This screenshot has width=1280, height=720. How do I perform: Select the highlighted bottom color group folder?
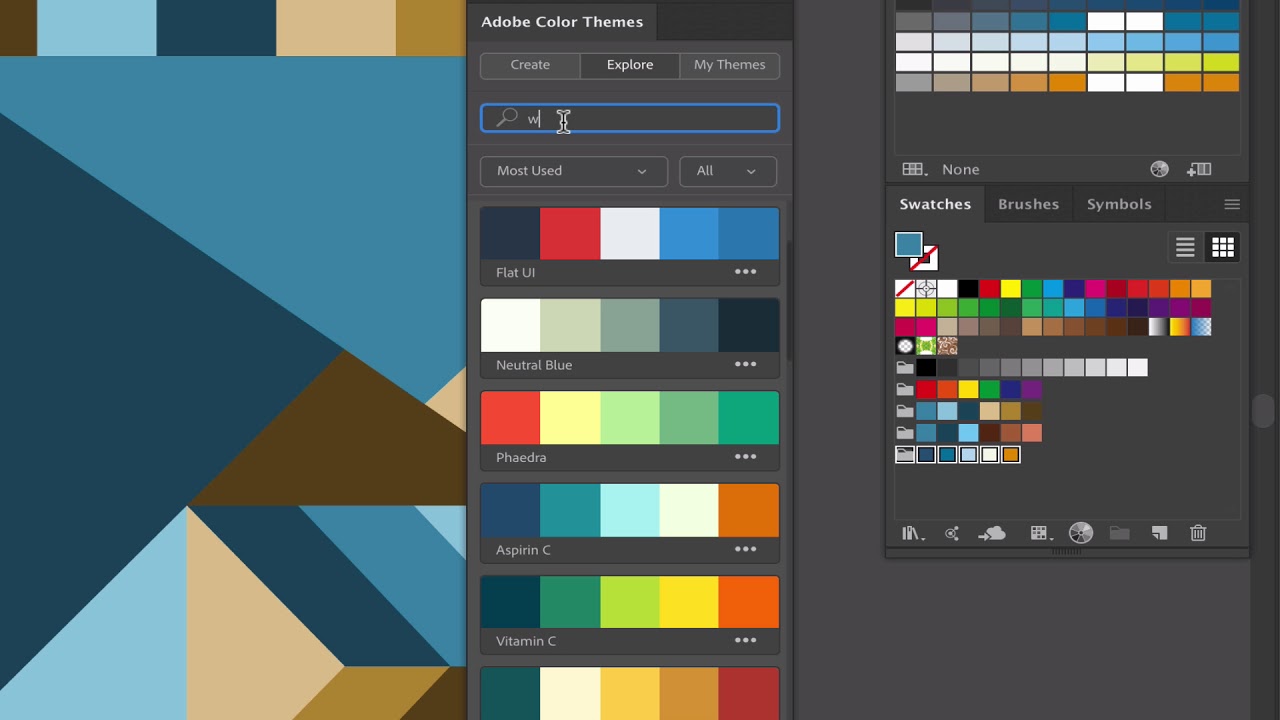pyautogui.click(x=905, y=455)
